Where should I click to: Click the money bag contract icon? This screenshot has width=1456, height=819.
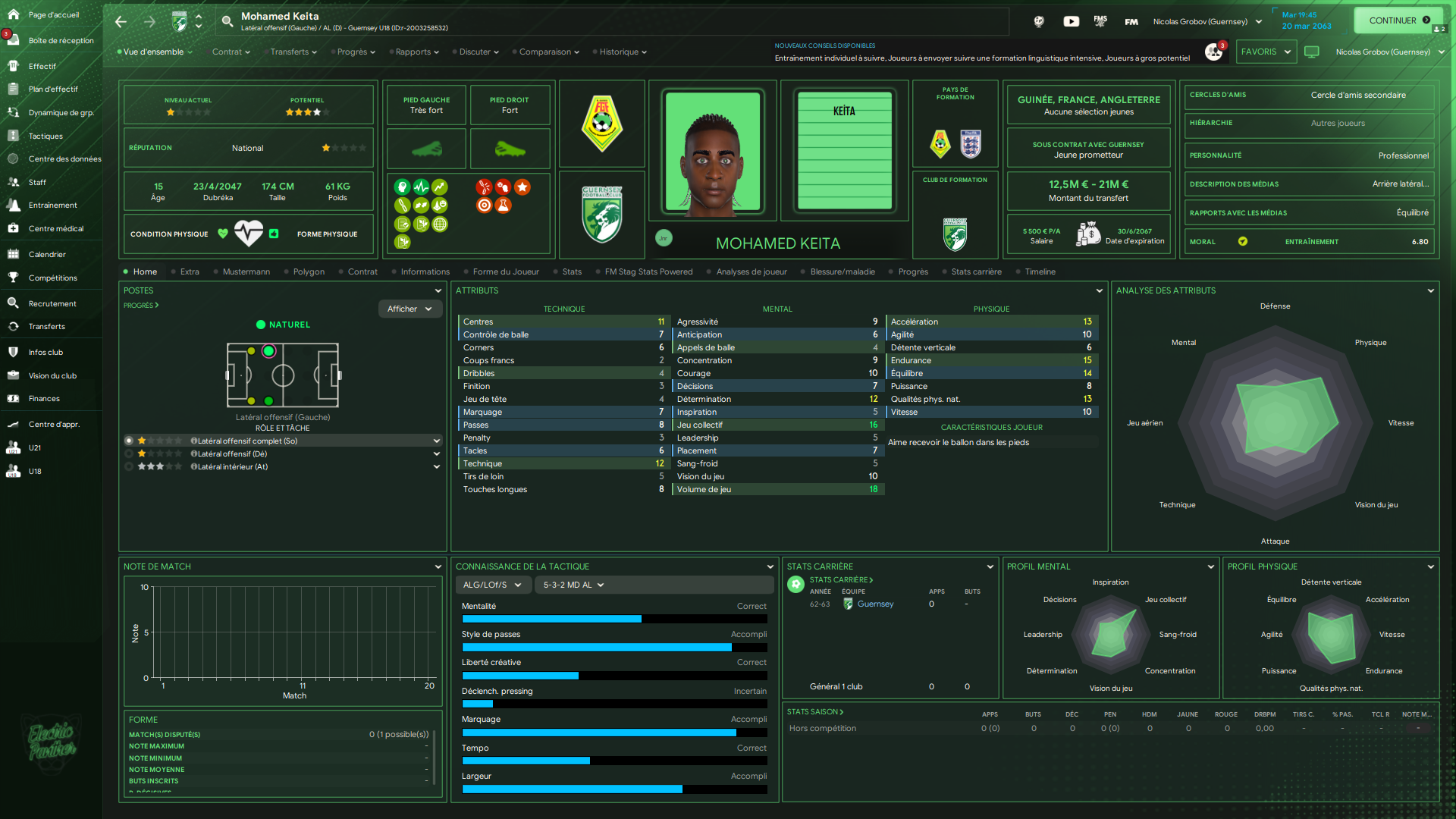[x=1088, y=234]
